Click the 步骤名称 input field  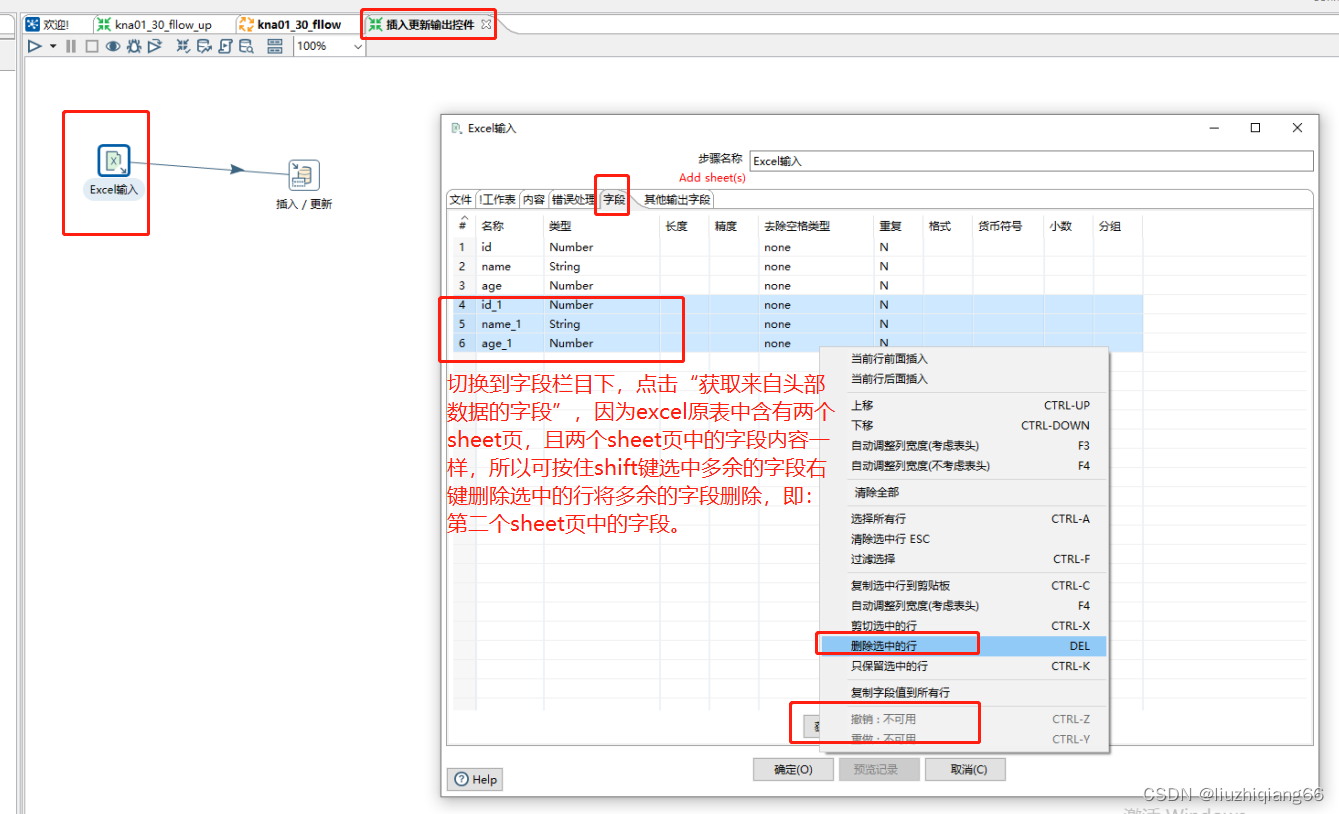click(1031, 161)
